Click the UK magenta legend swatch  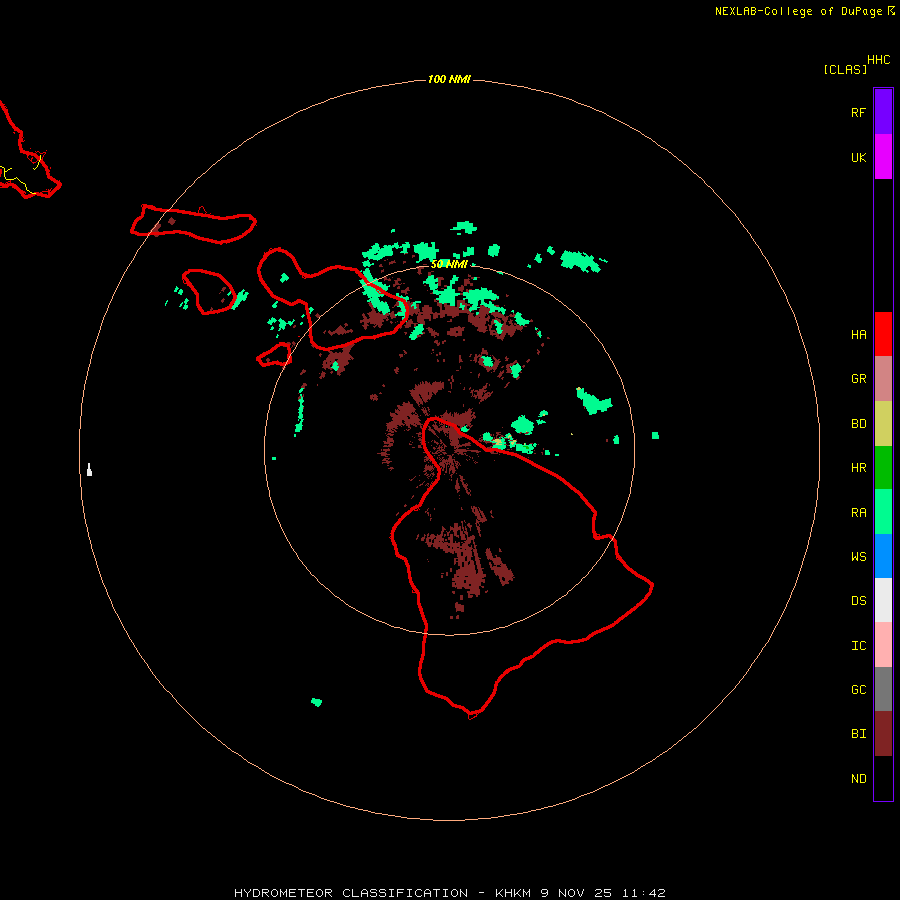(883, 156)
